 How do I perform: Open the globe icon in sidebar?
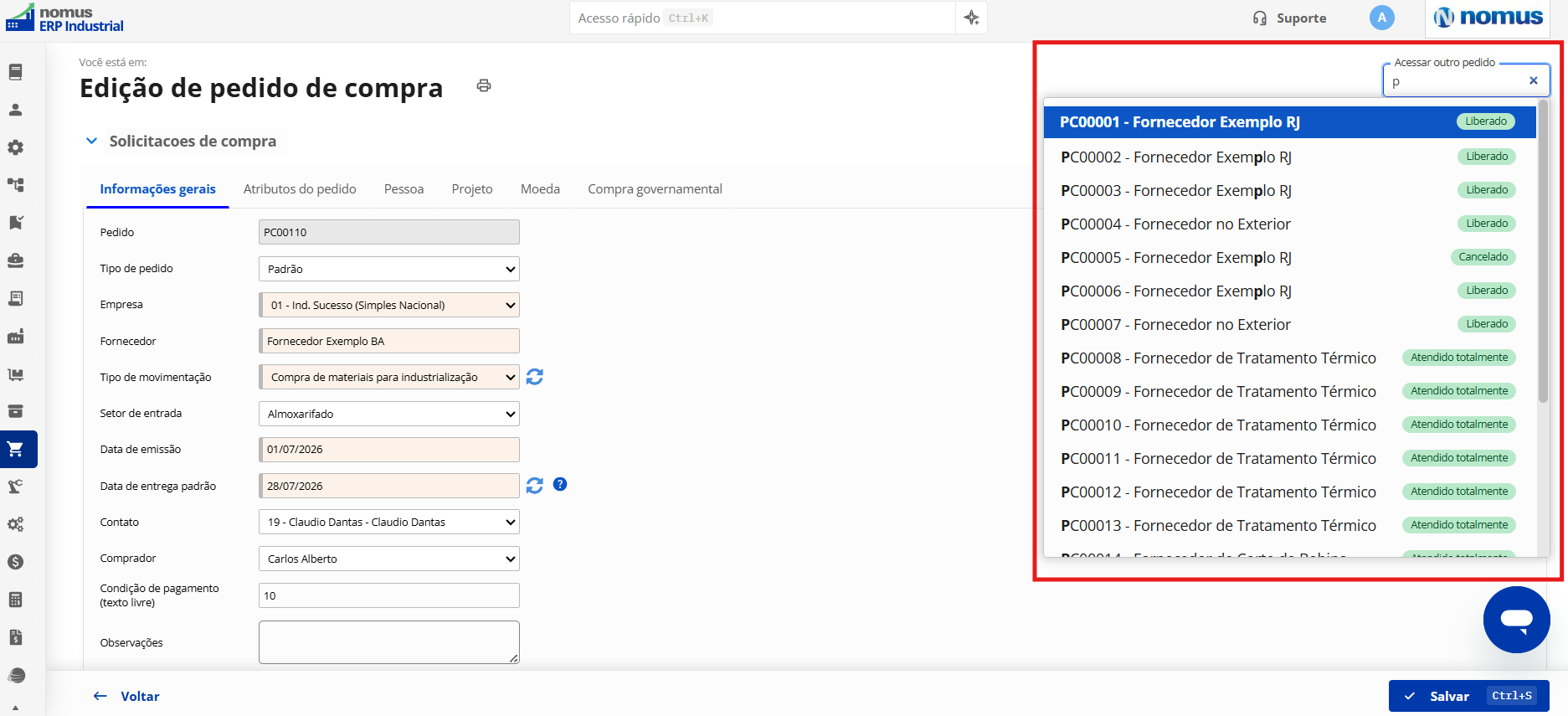pyautogui.click(x=15, y=675)
